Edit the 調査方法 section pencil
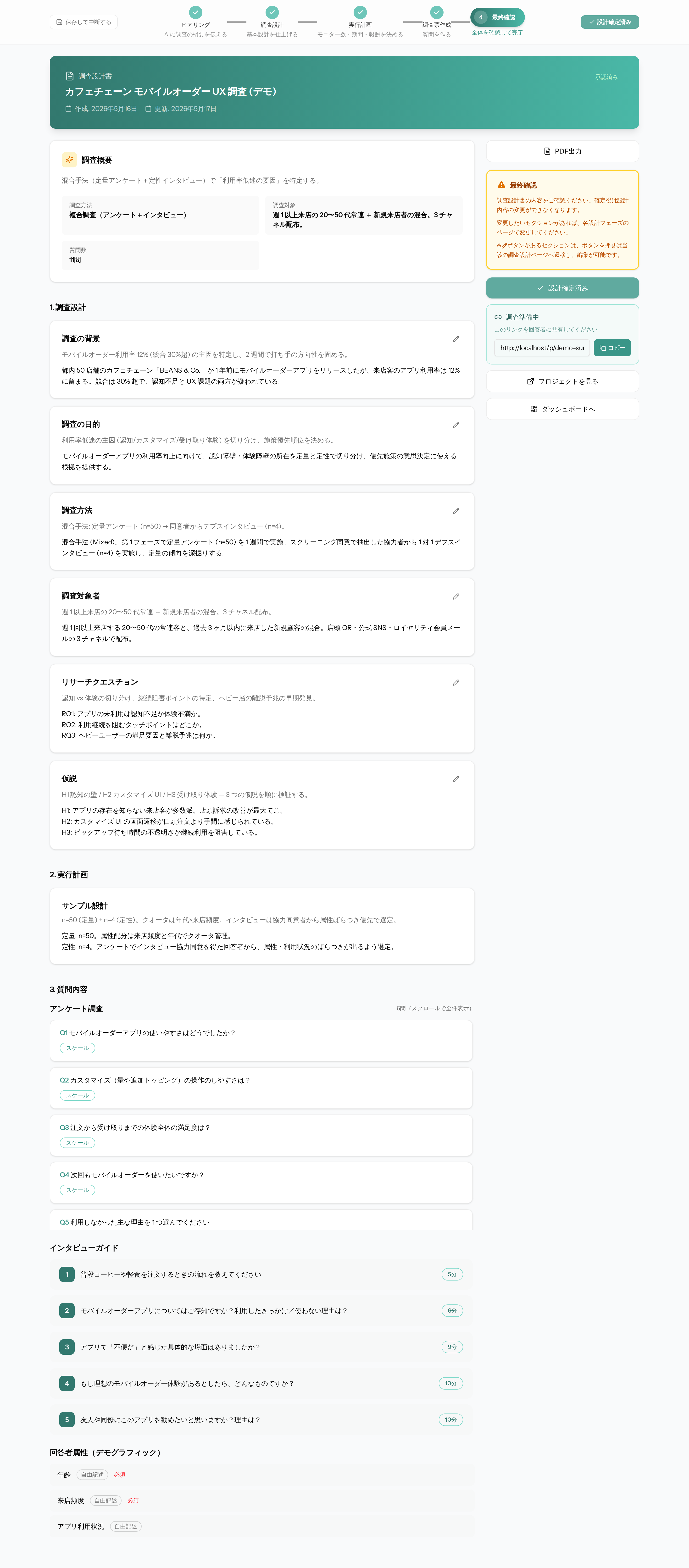The image size is (689, 1568). pyautogui.click(x=456, y=511)
